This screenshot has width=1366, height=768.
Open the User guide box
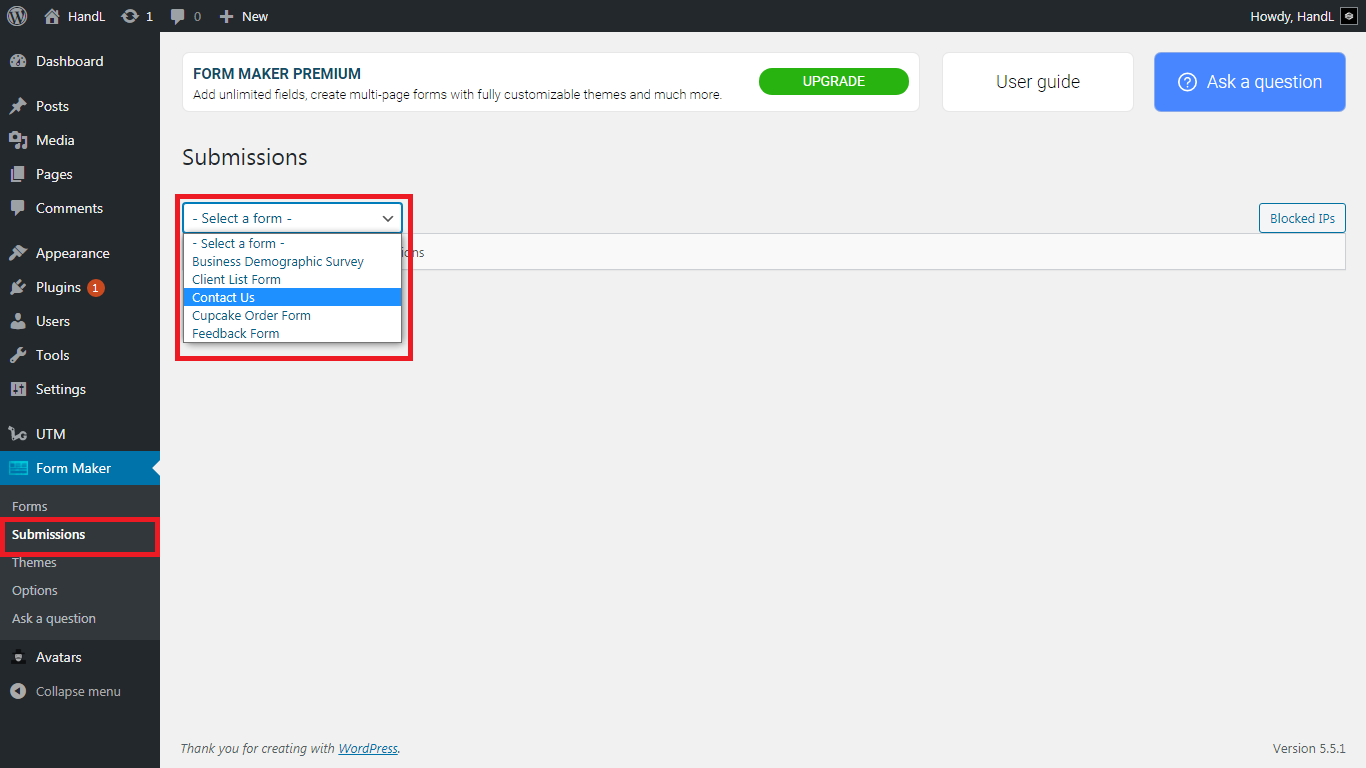1037,82
